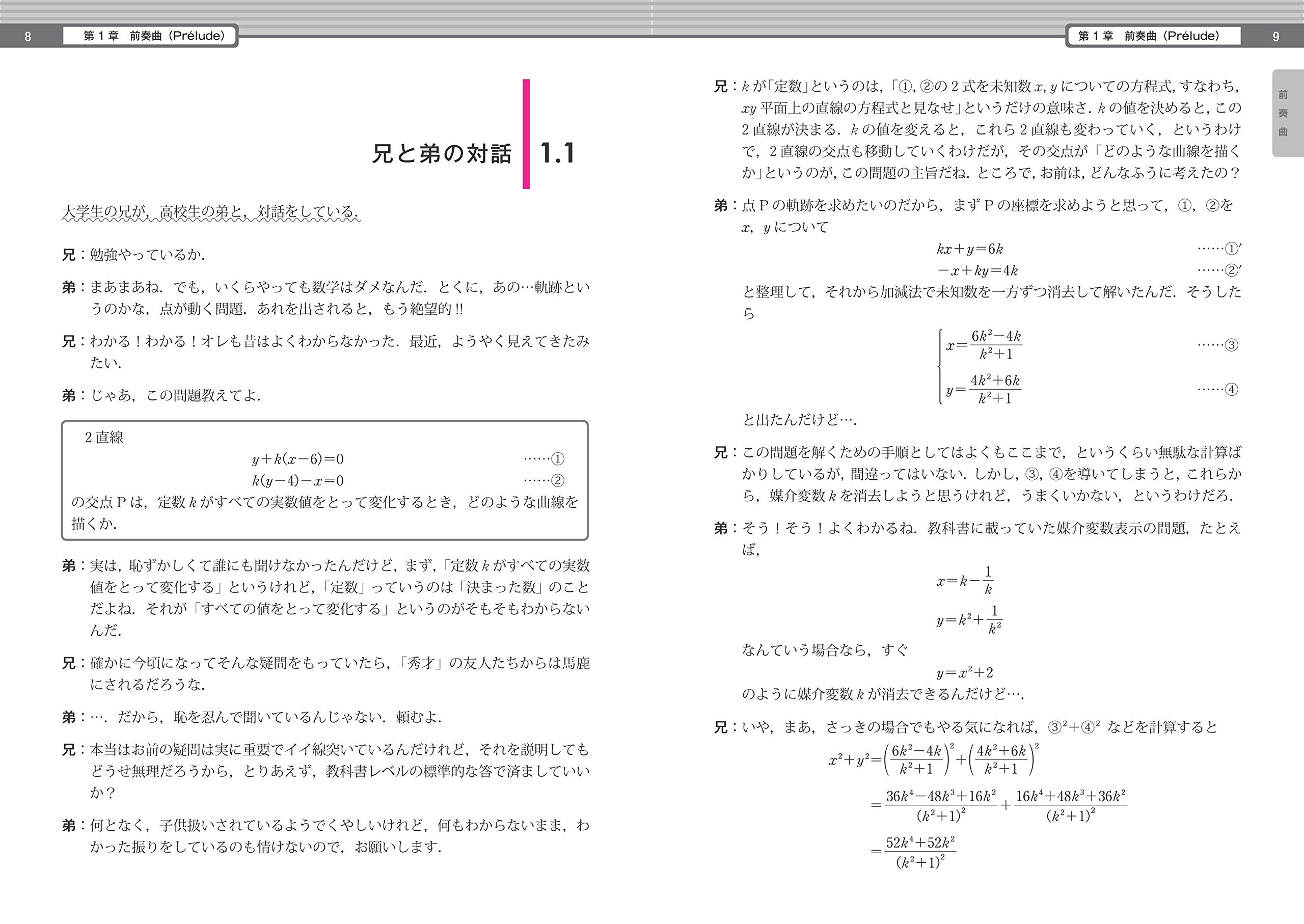The height and width of the screenshot is (924, 1304).
Task: Click section heading 兄と弟の対話
Action: pos(442,154)
